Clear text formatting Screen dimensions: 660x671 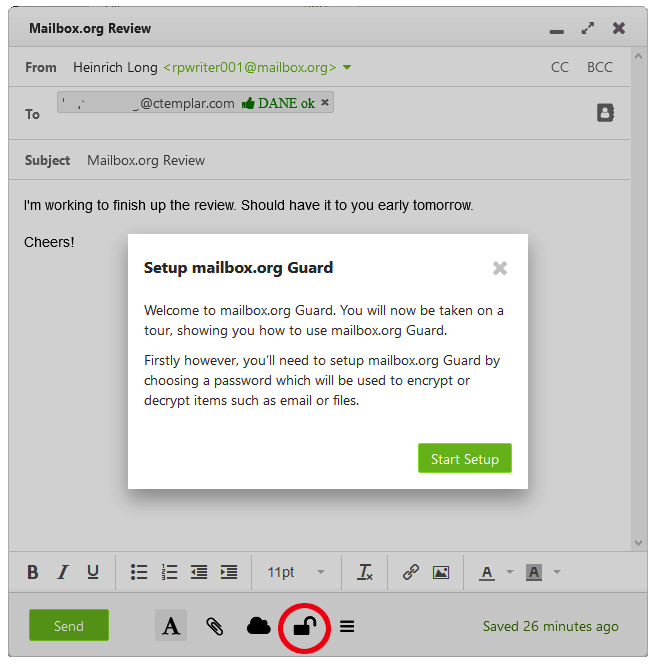365,572
